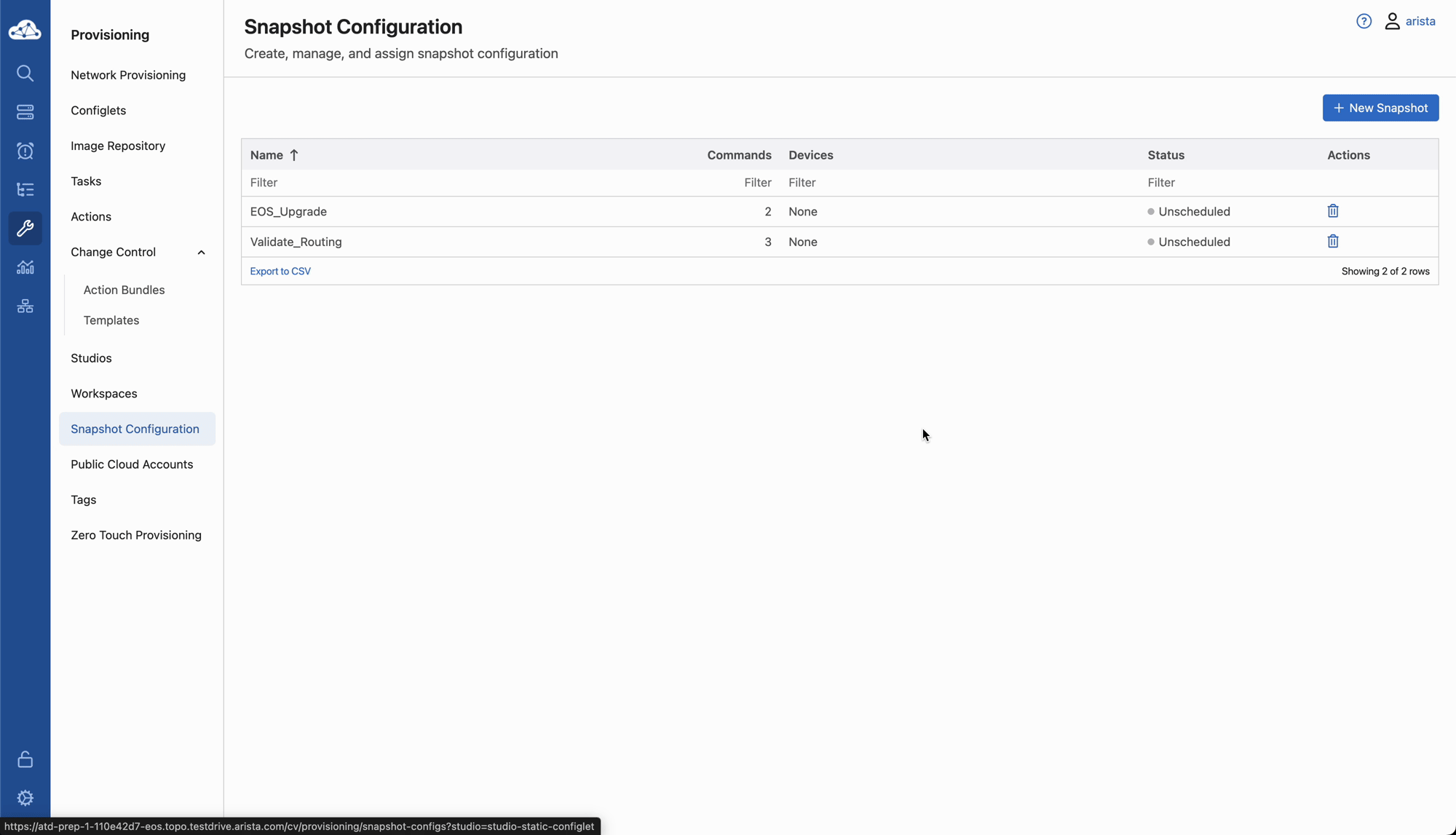This screenshot has width=1456, height=835.
Task: Select Zero Touch Provisioning menu item
Action: tap(136, 535)
